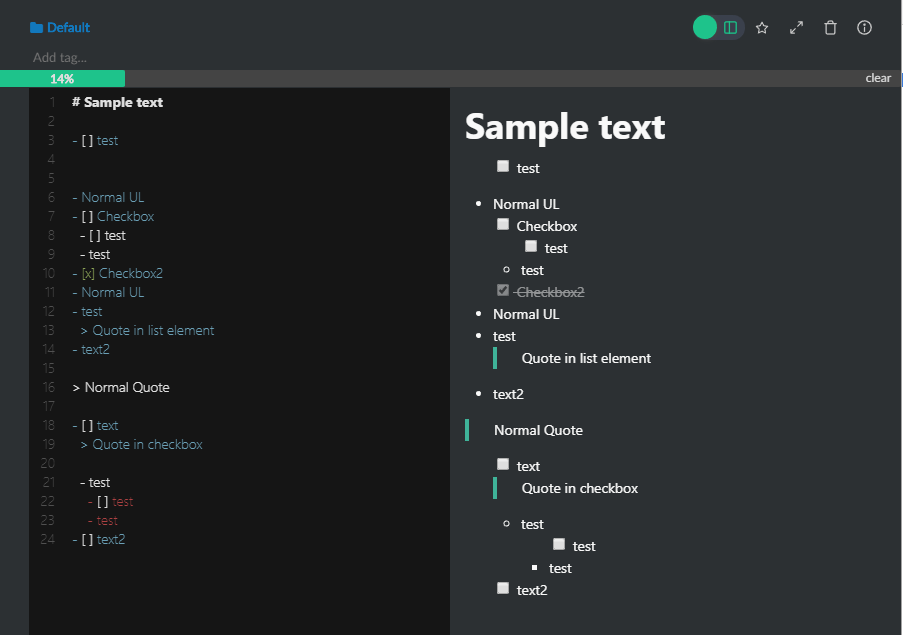903x635 pixels.
Task: Click 'Quote in checkbox' in preview
Action: point(580,488)
